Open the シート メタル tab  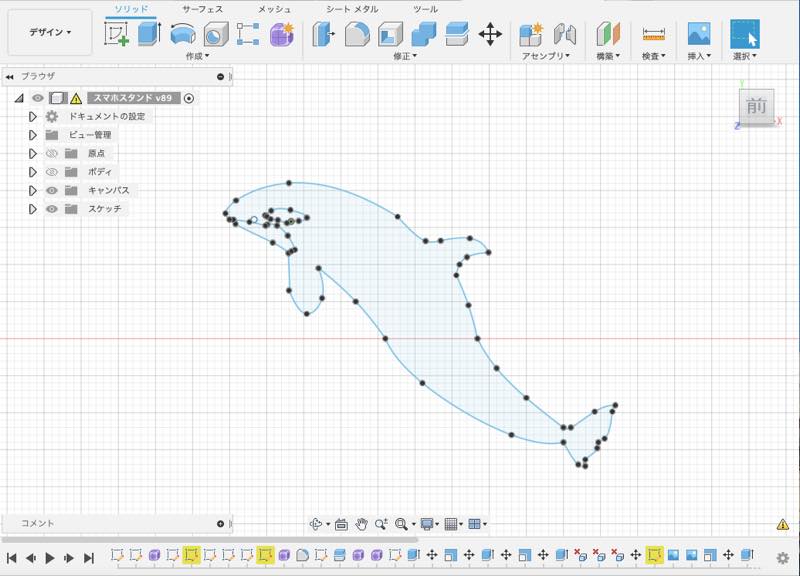point(352,9)
